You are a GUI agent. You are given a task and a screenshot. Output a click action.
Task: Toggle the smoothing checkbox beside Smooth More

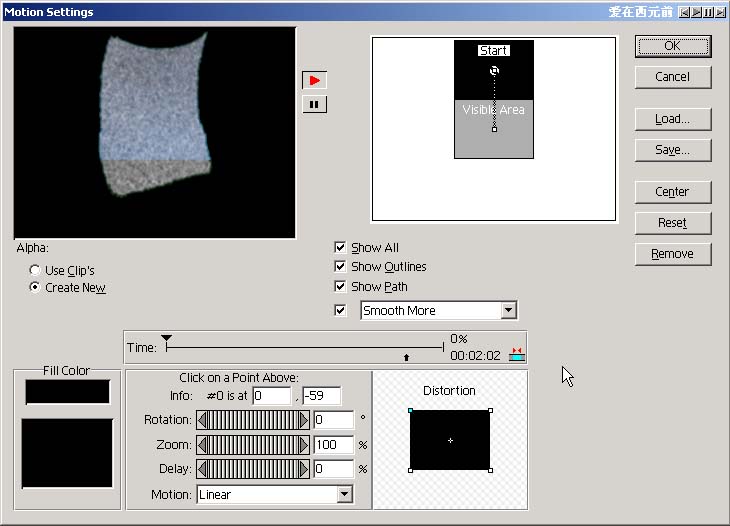pyautogui.click(x=340, y=310)
